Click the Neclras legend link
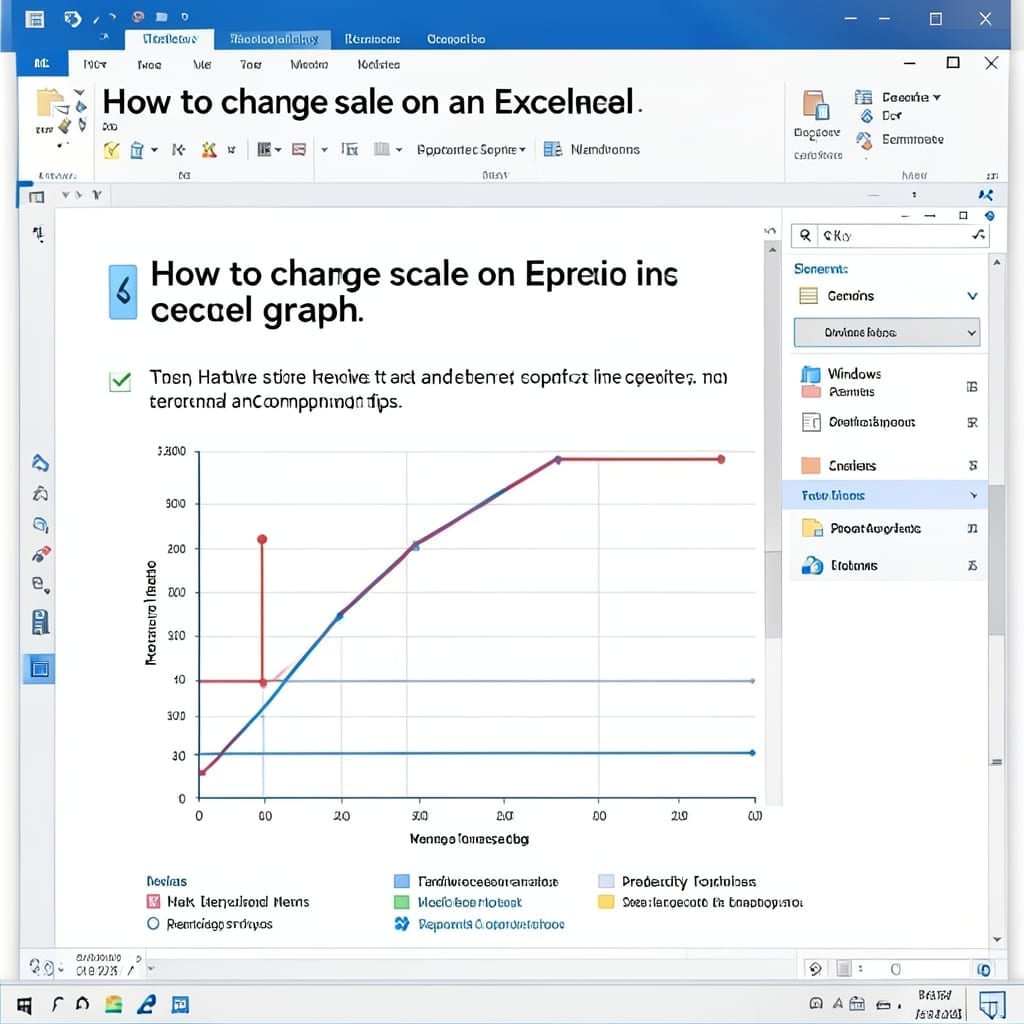1024x1024 pixels. pyautogui.click(x=167, y=881)
